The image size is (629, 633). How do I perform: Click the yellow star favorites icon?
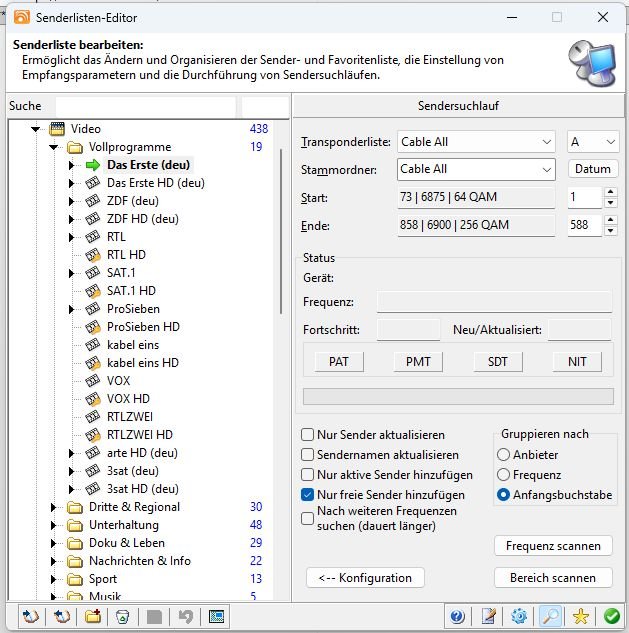click(x=581, y=616)
